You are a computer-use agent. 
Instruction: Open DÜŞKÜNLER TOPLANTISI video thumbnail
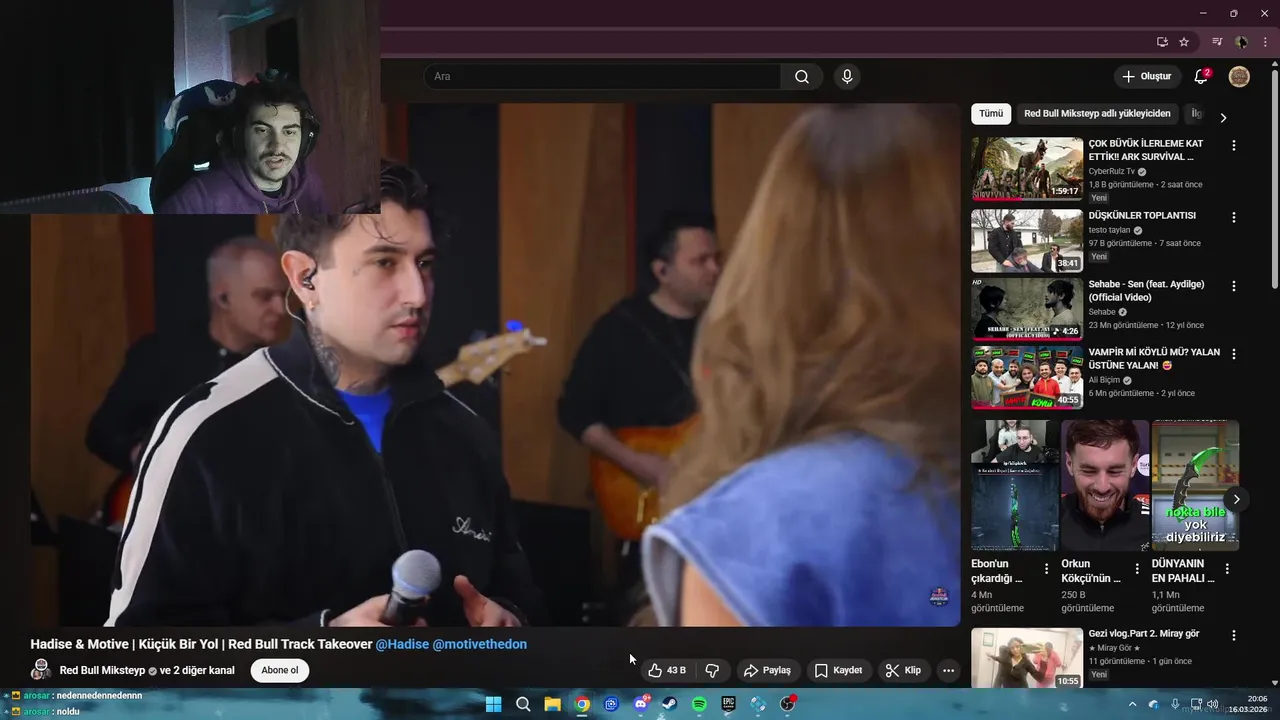pos(1027,240)
